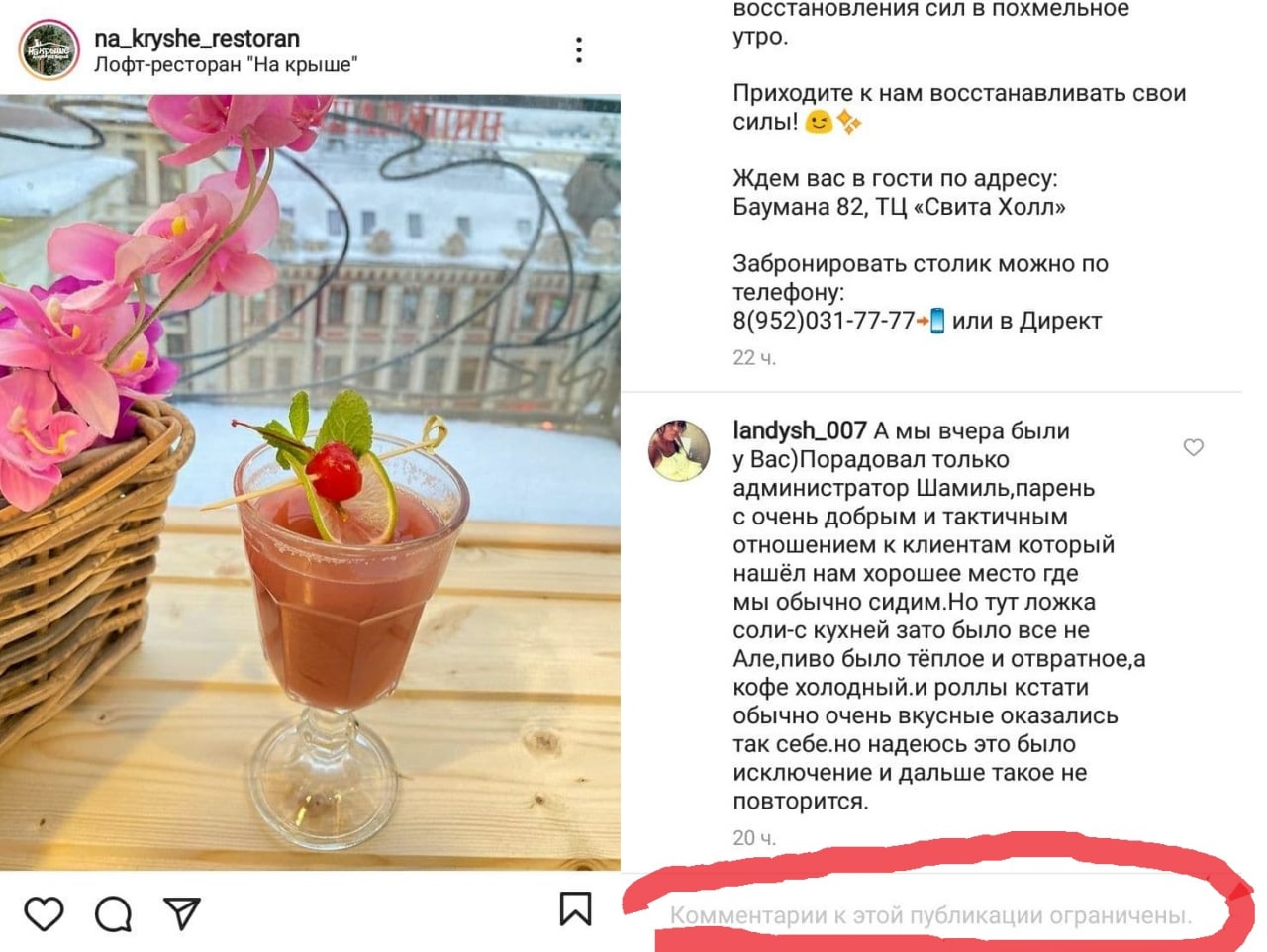Click the restricted comments input field
The height and width of the screenshot is (952, 1267).
coord(930,915)
